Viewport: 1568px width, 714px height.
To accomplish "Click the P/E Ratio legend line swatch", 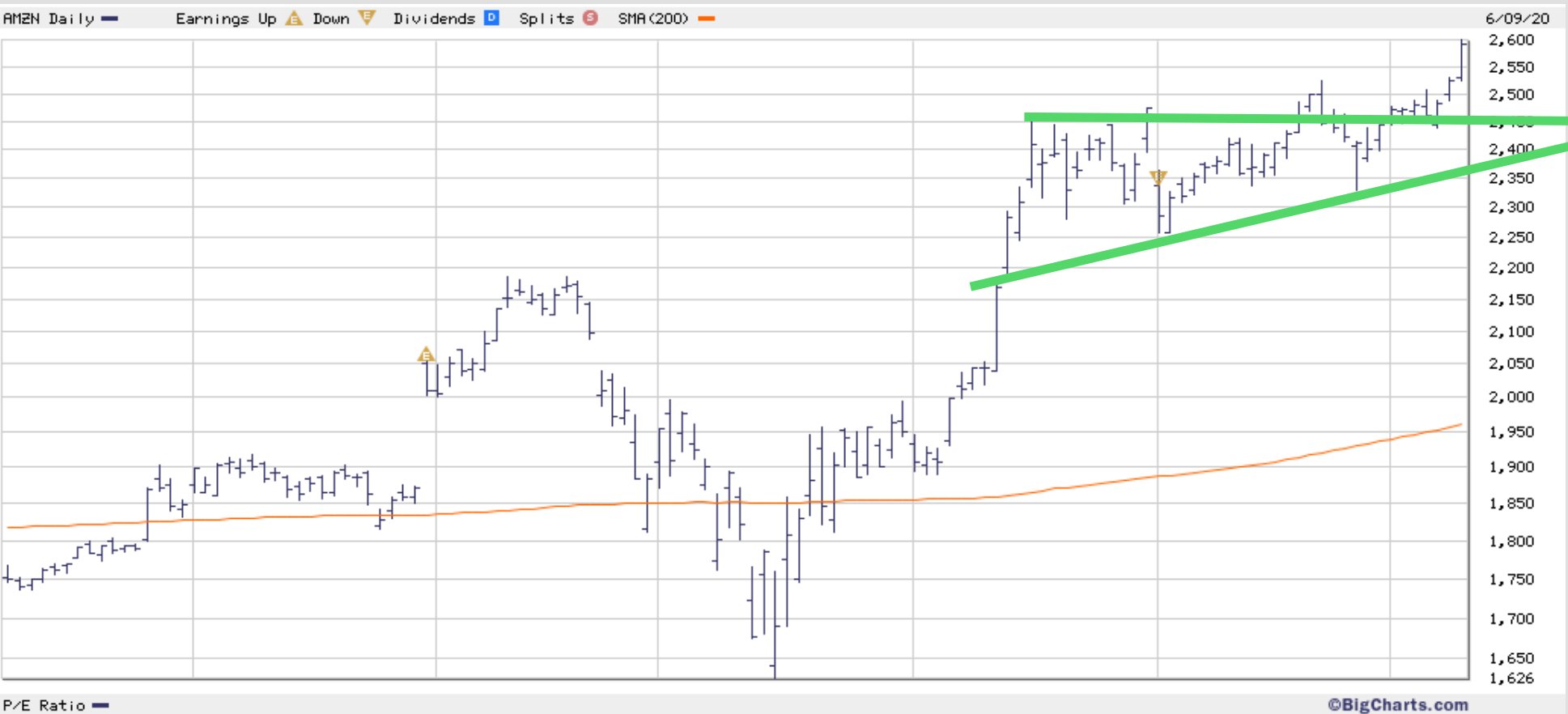I will click(100, 706).
